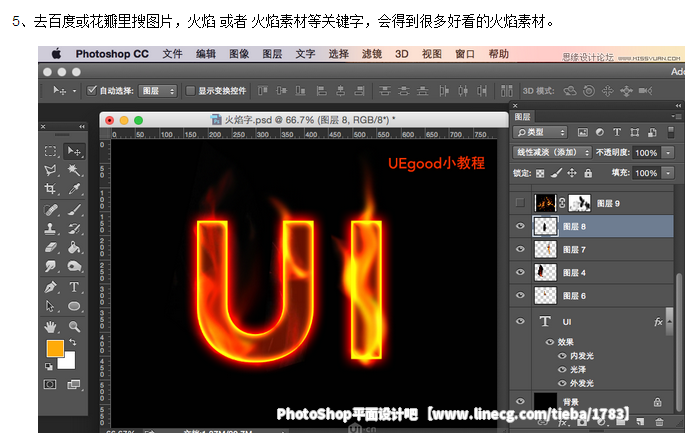Select the Eraser tool
The height and width of the screenshot is (433, 685).
[x=51, y=247]
